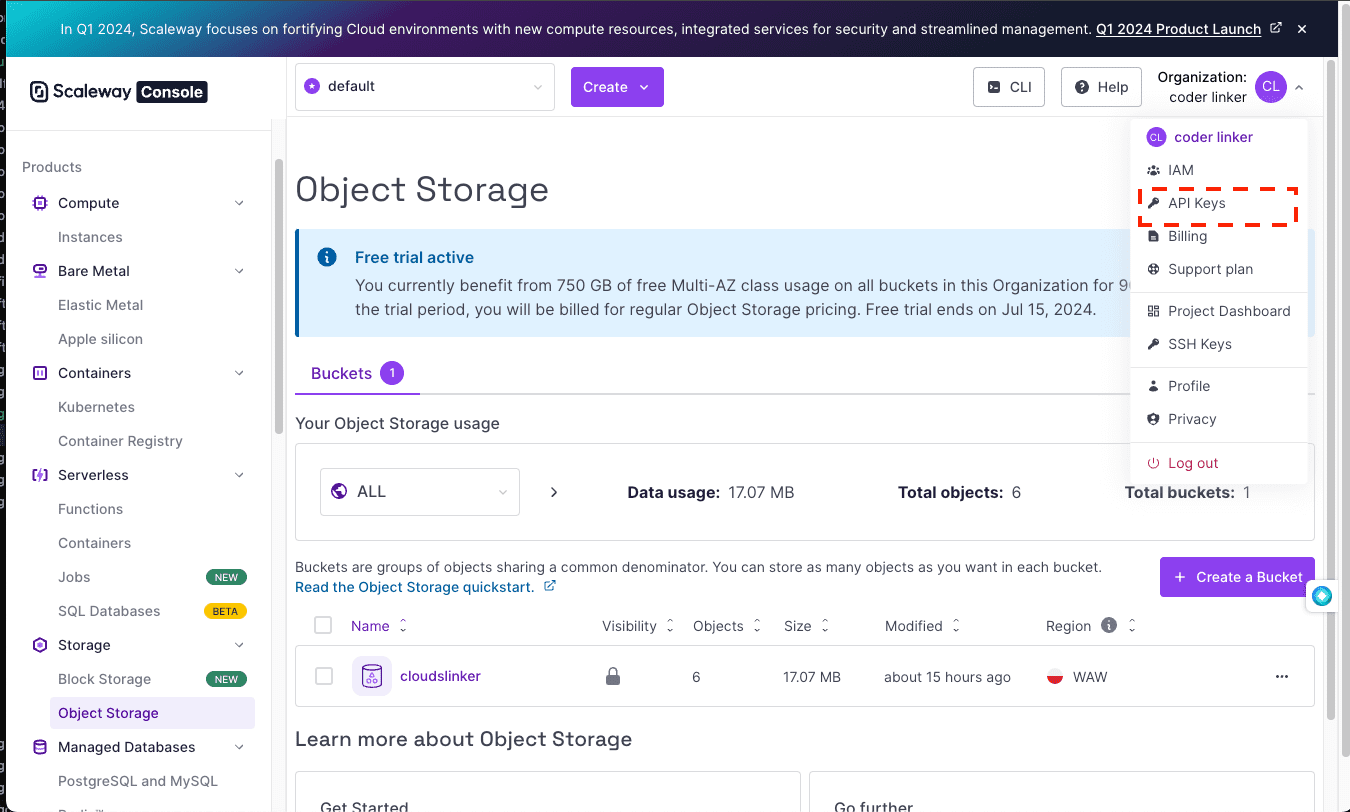The width and height of the screenshot is (1350, 812).
Task: Click the cloudslinker bucket icon
Action: (371, 677)
